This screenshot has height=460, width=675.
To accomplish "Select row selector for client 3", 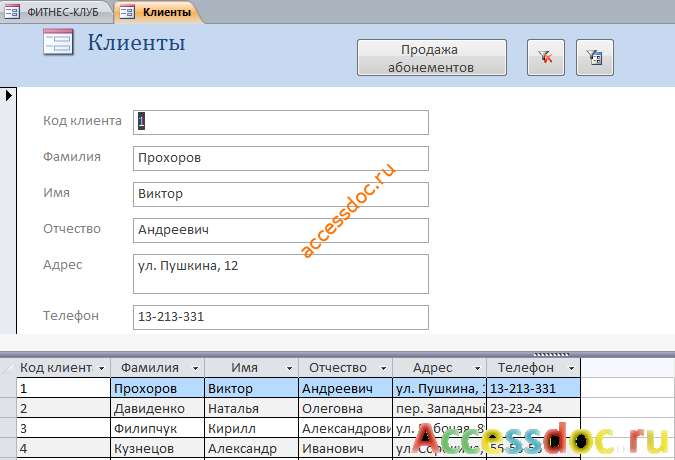I will [8, 428].
